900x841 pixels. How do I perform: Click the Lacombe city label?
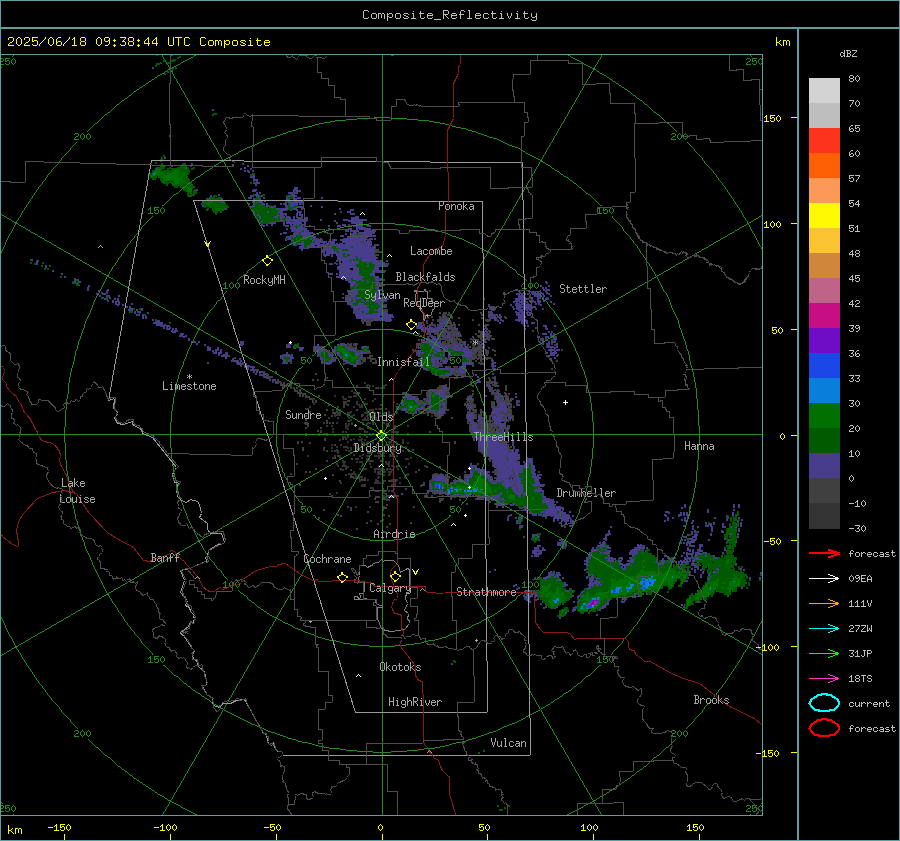tap(431, 251)
